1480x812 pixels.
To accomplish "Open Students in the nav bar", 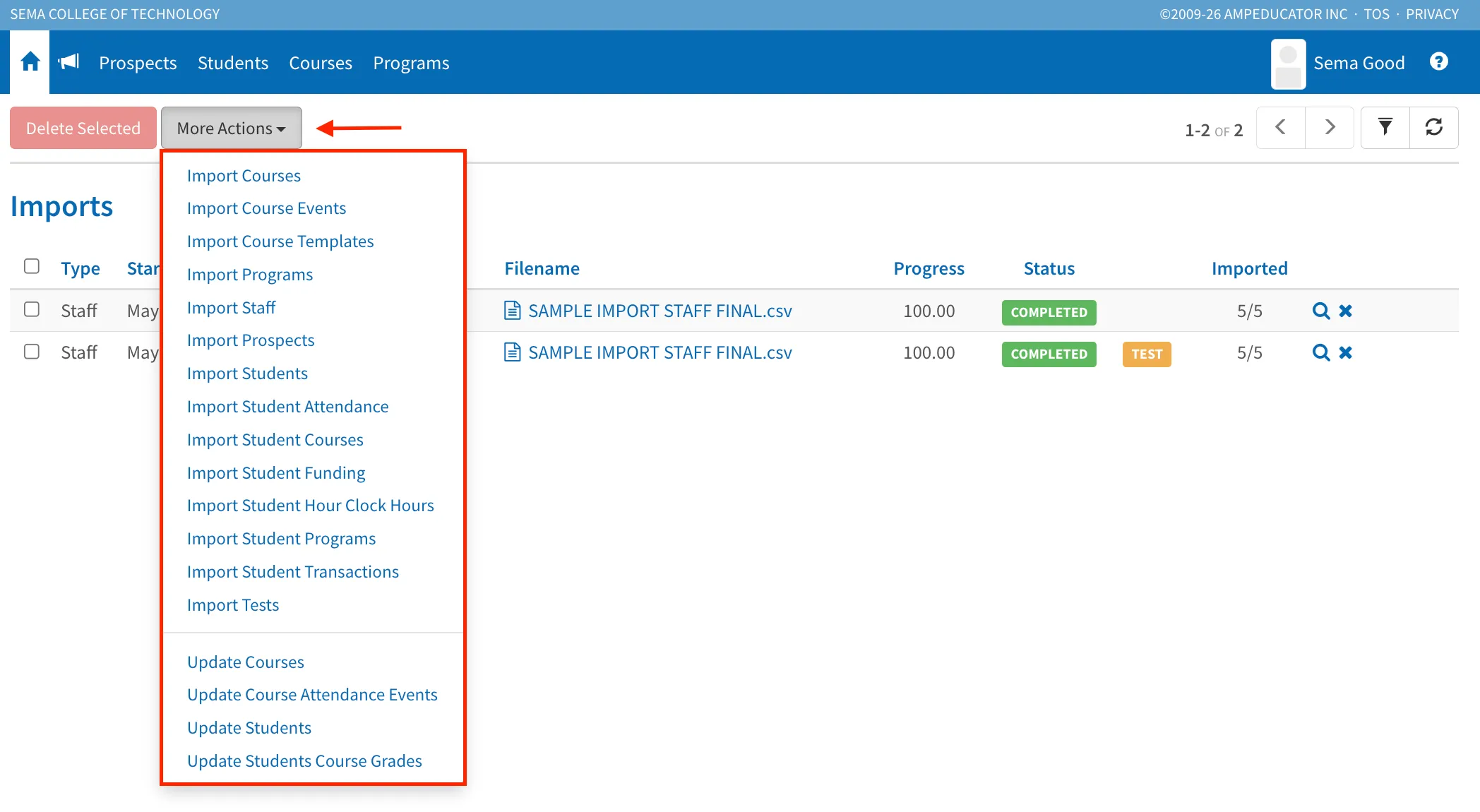I will tap(233, 63).
